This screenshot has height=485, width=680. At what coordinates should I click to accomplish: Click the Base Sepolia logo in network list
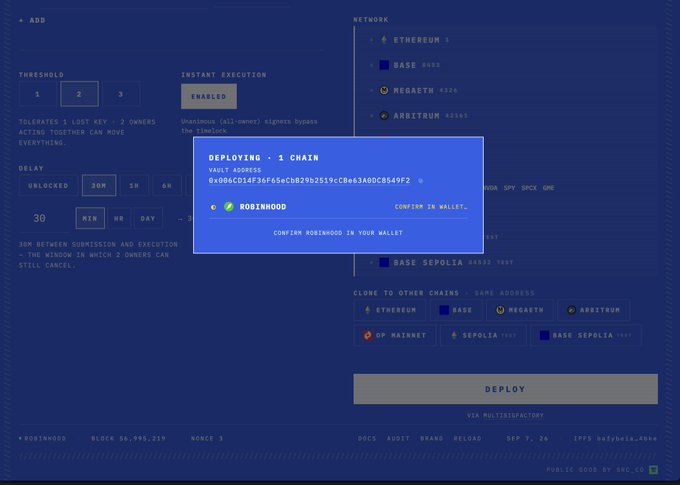click(x=384, y=262)
